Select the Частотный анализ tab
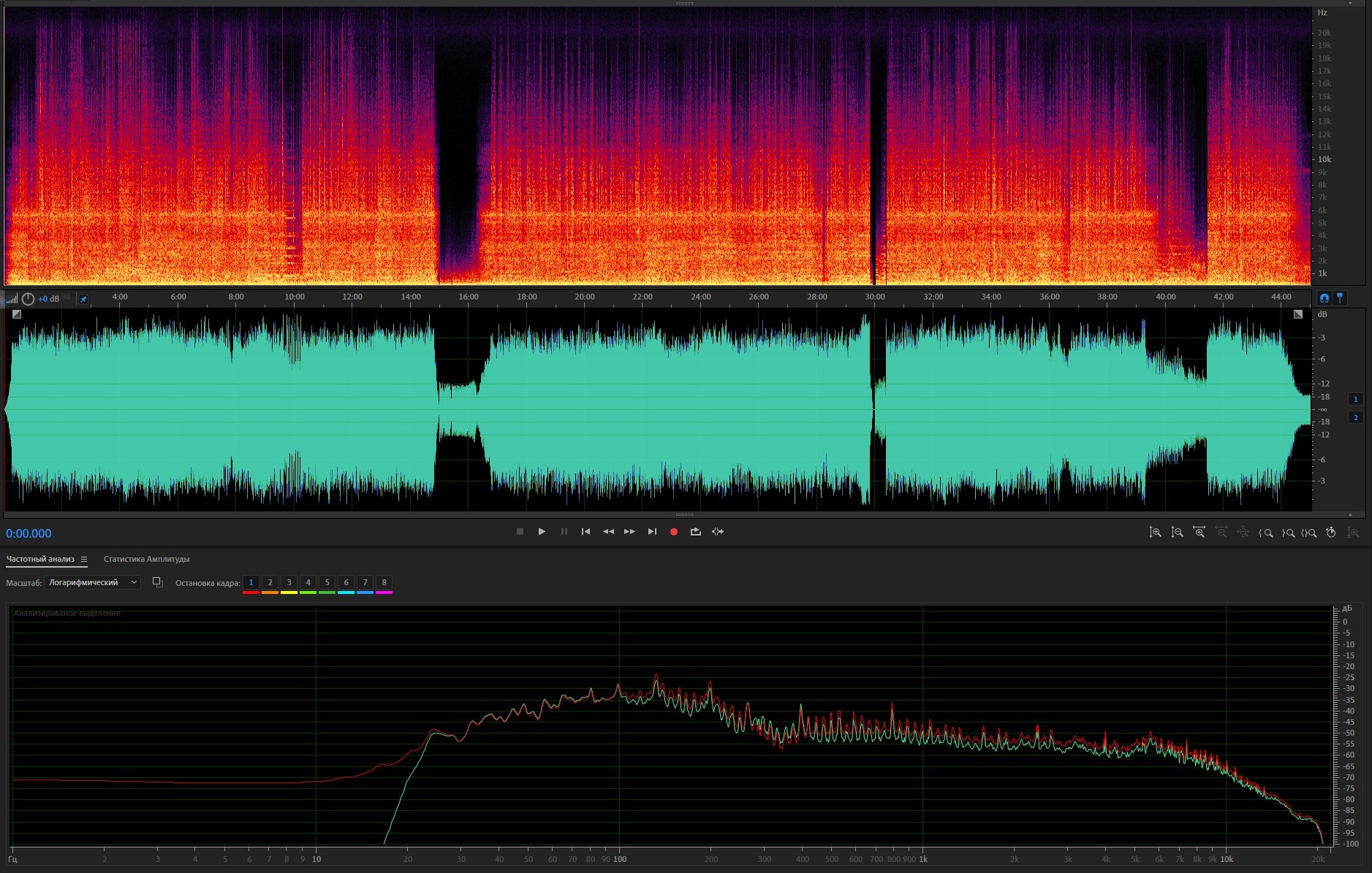Screen dimensions: 1372x873 [x=40, y=560]
